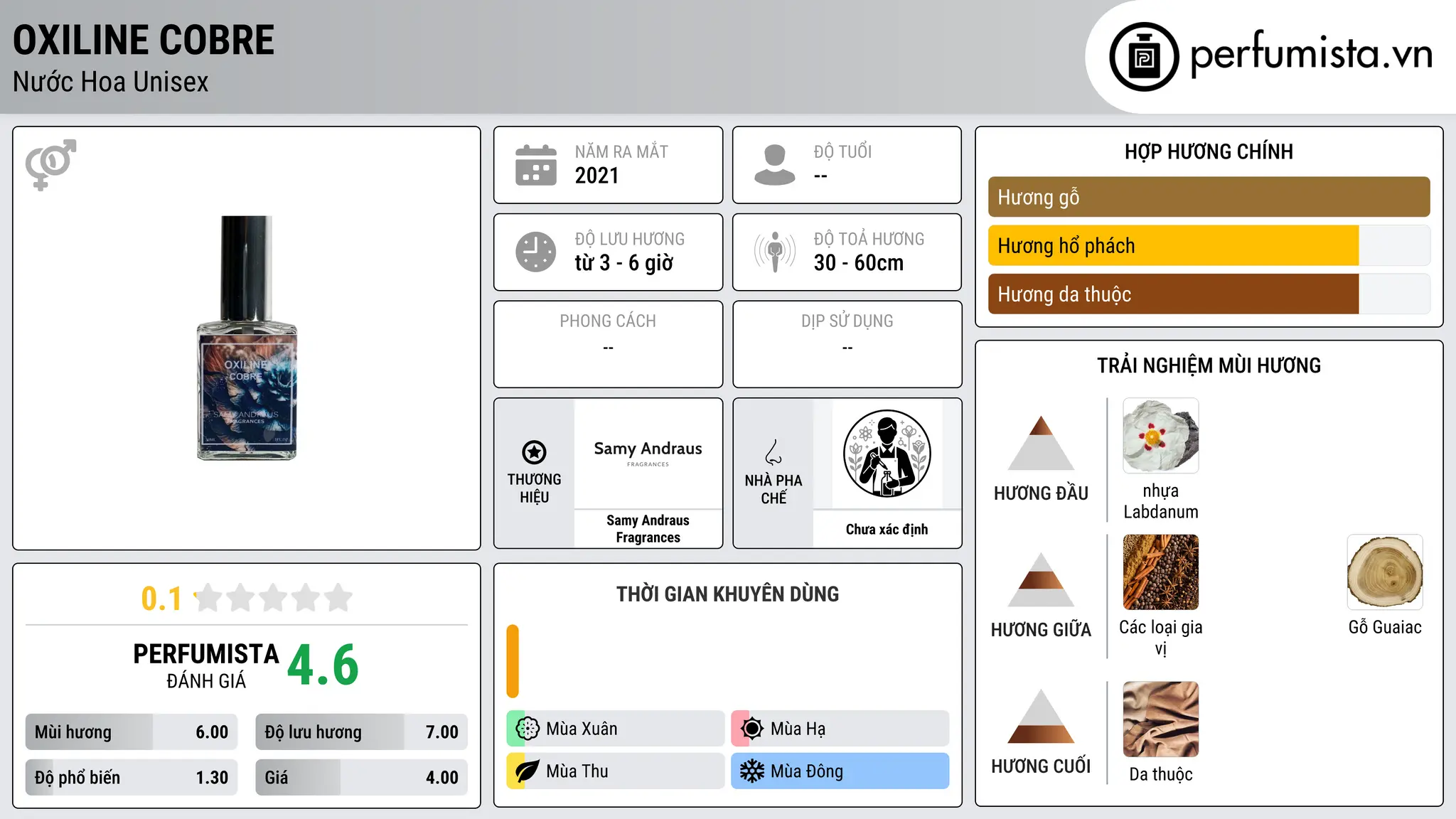Click the 0.1 user rating score
The width and height of the screenshot is (1456, 819).
[x=161, y=599]
